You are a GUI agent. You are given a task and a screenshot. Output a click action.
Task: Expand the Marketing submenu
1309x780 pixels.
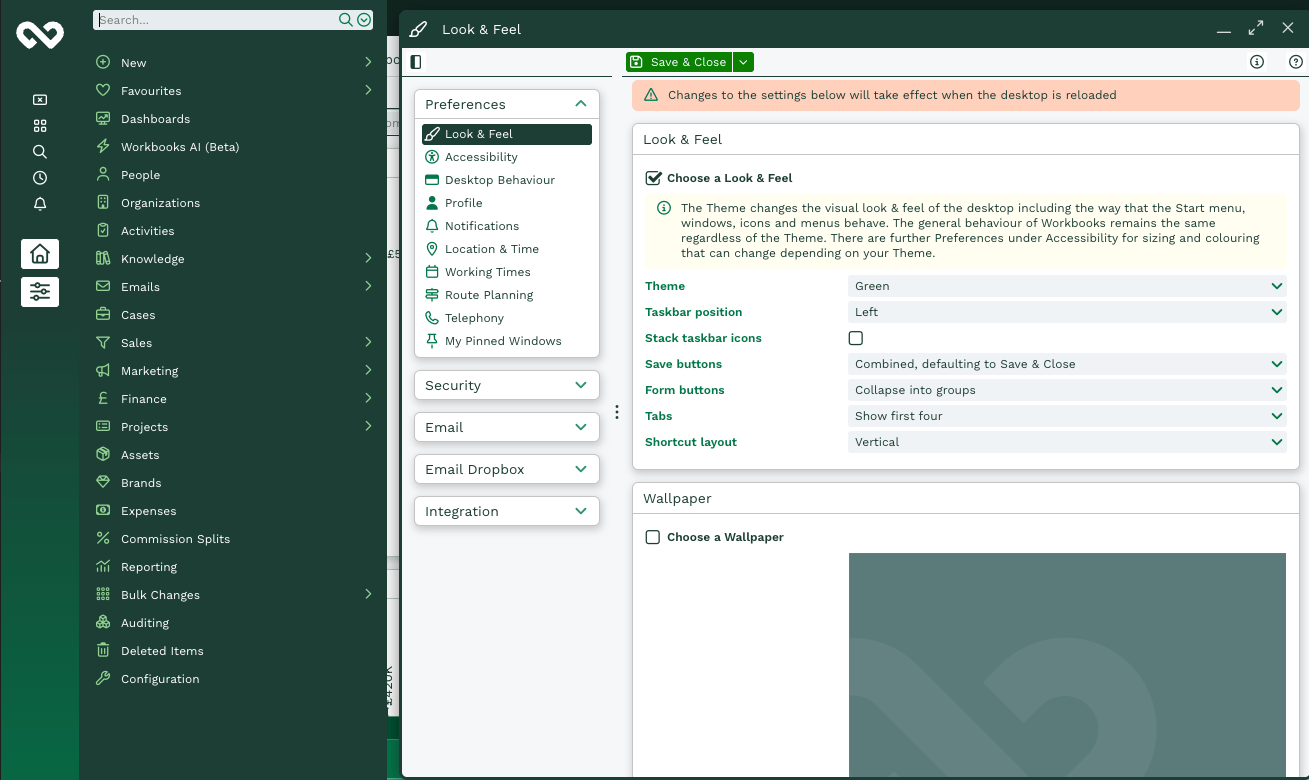pyautogui.click(x=235, y=370)
